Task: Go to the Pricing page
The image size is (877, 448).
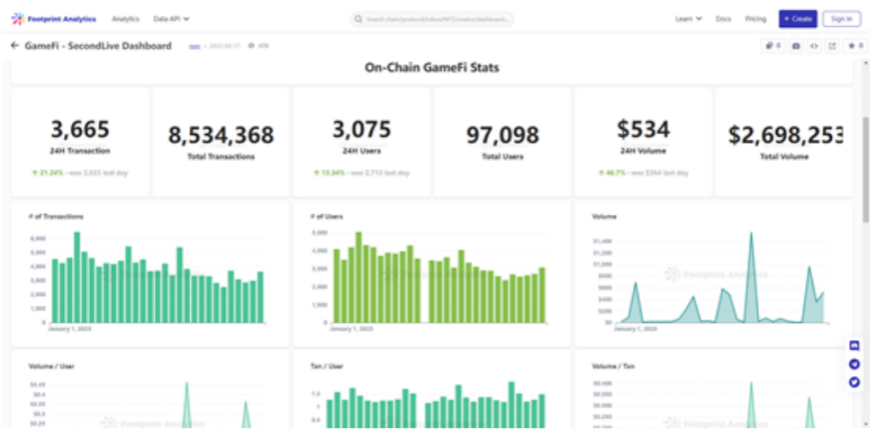Action: pyautogui.click(x=755, y=19)
